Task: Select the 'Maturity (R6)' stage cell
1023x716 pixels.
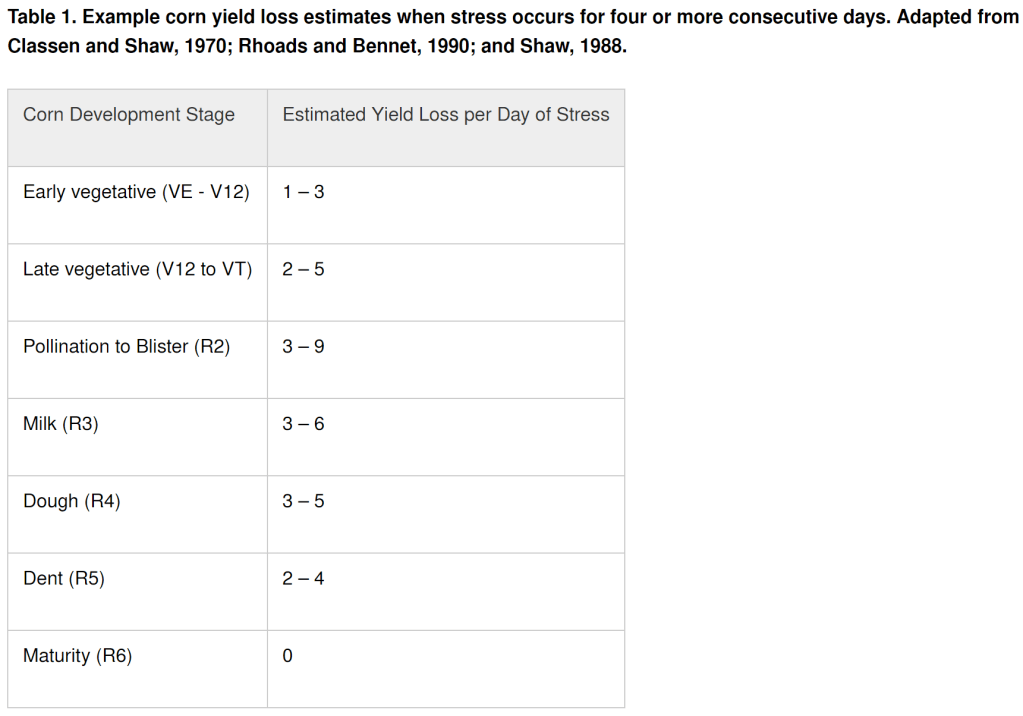Action: [x=78, y=656]
